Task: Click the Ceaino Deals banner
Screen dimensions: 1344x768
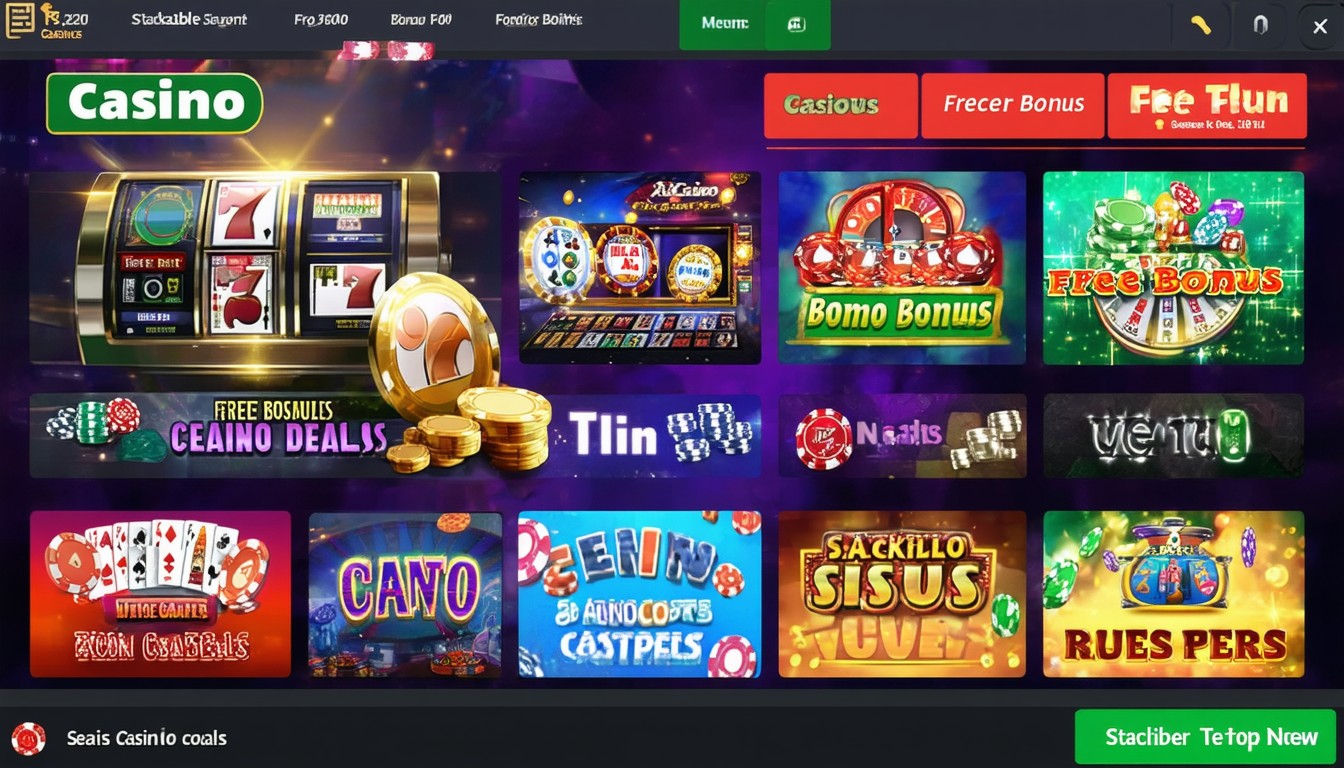Action: click(215, 435)
